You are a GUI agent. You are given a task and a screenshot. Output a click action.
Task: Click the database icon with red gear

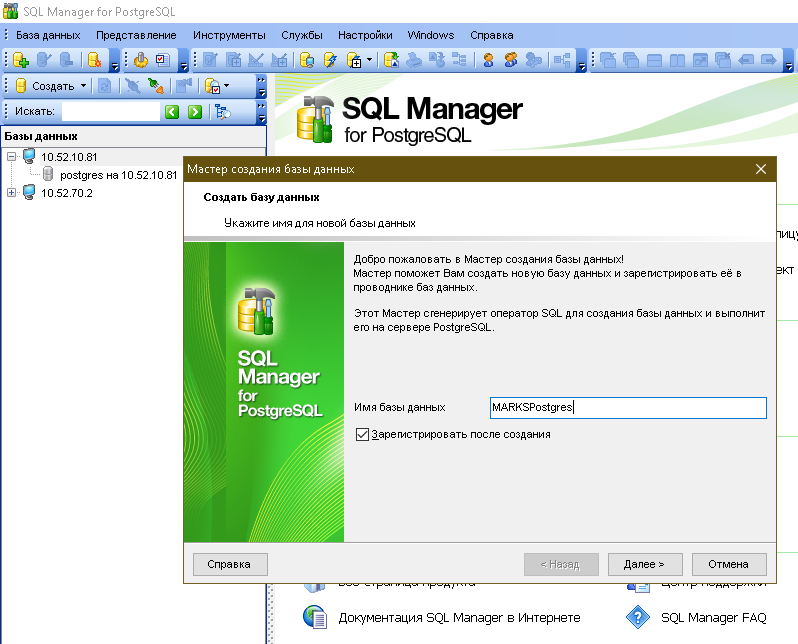pyautogui.click(x=94, y=60)
